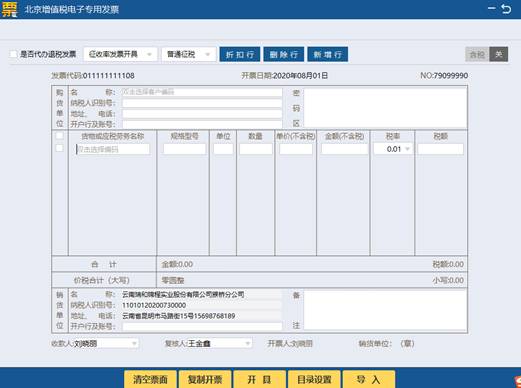This screenshot has width=521, height=388.
Task: Check the select-all box in goods header
Action: pos(59,136)
